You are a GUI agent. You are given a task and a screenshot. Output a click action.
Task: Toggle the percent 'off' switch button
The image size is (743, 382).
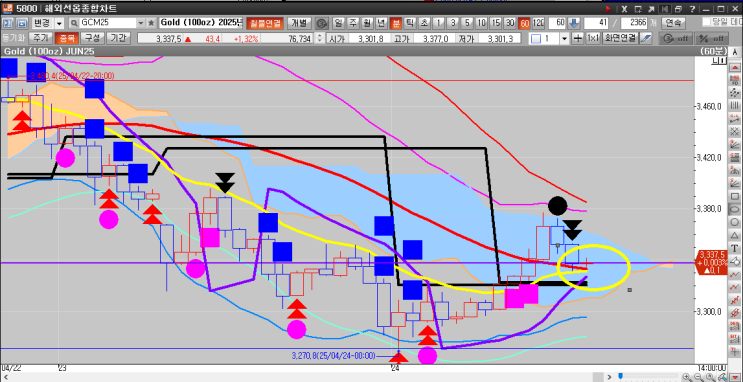tap(712, 38)
